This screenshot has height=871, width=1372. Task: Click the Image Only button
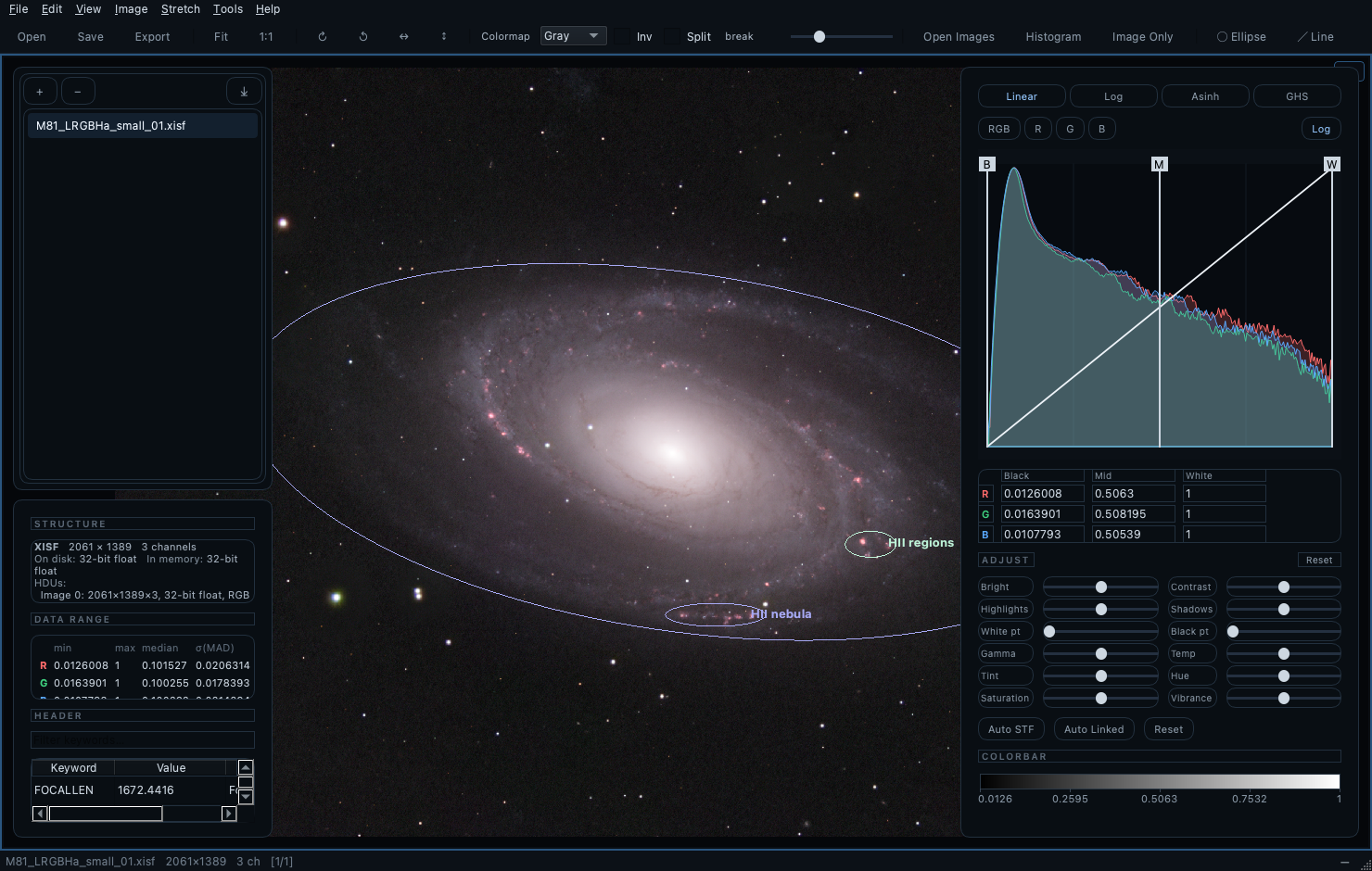pos(1142,37)
